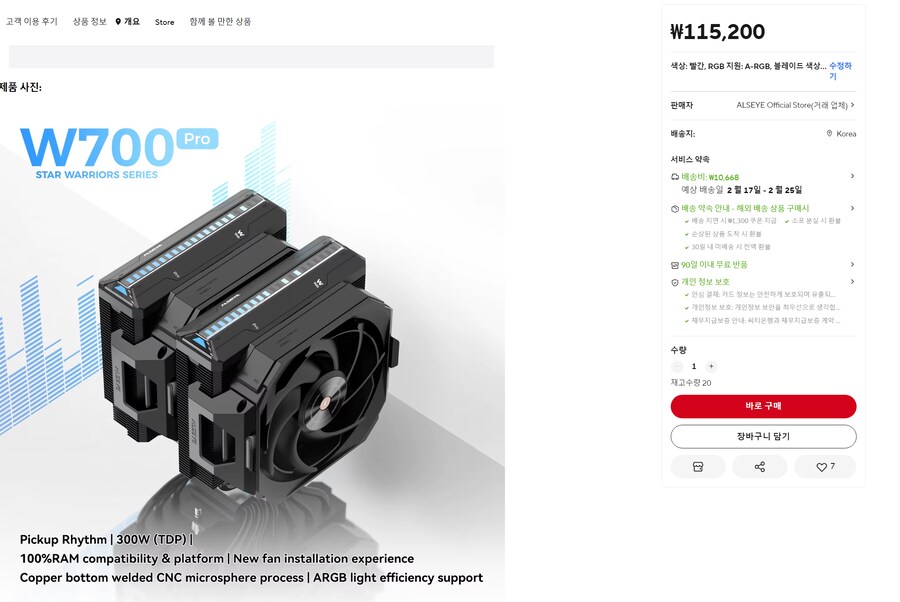Open the ALSEYE Official Store seller chevron

pos(852,105)
